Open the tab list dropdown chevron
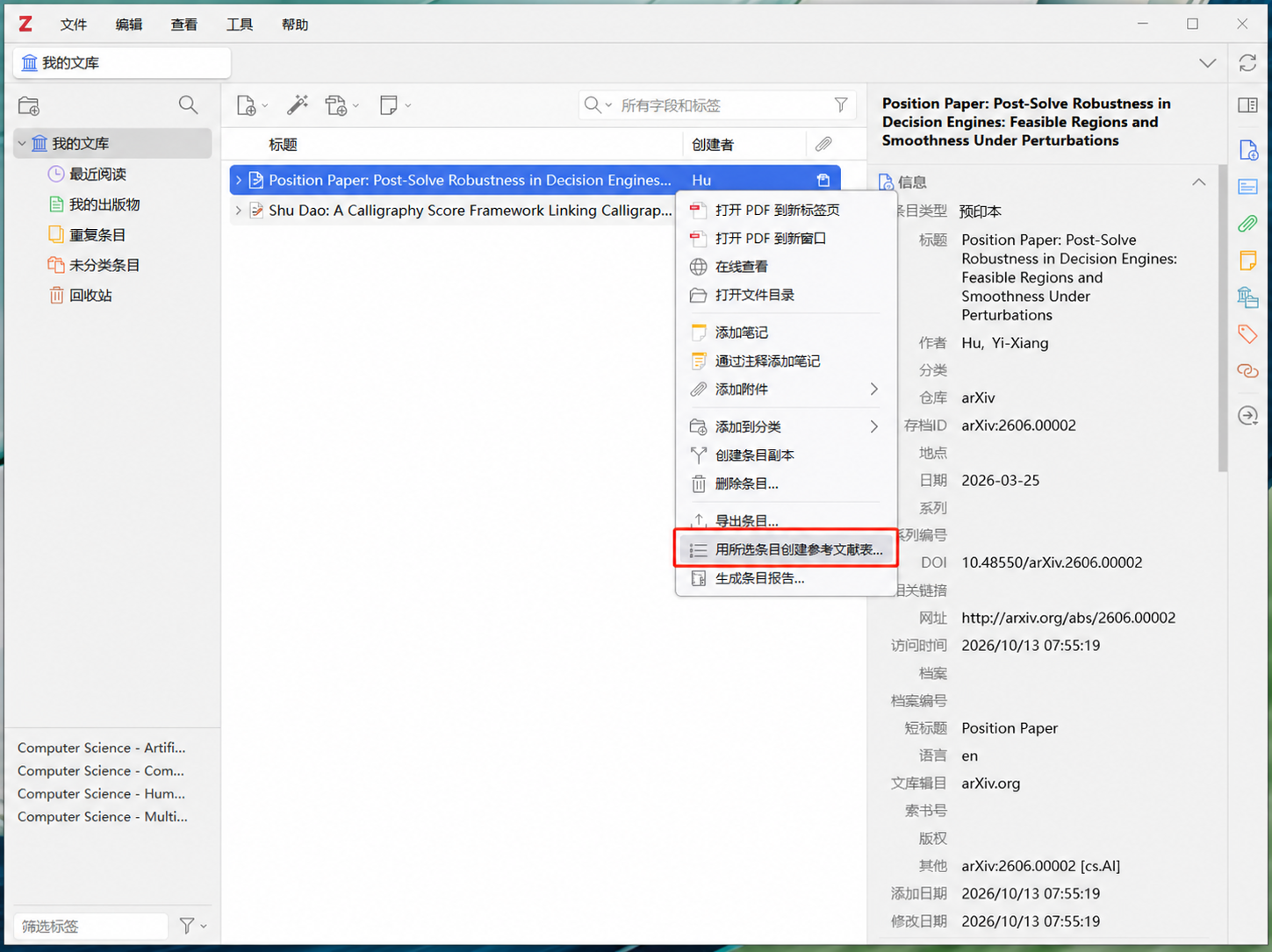 tap(1208, 63)
